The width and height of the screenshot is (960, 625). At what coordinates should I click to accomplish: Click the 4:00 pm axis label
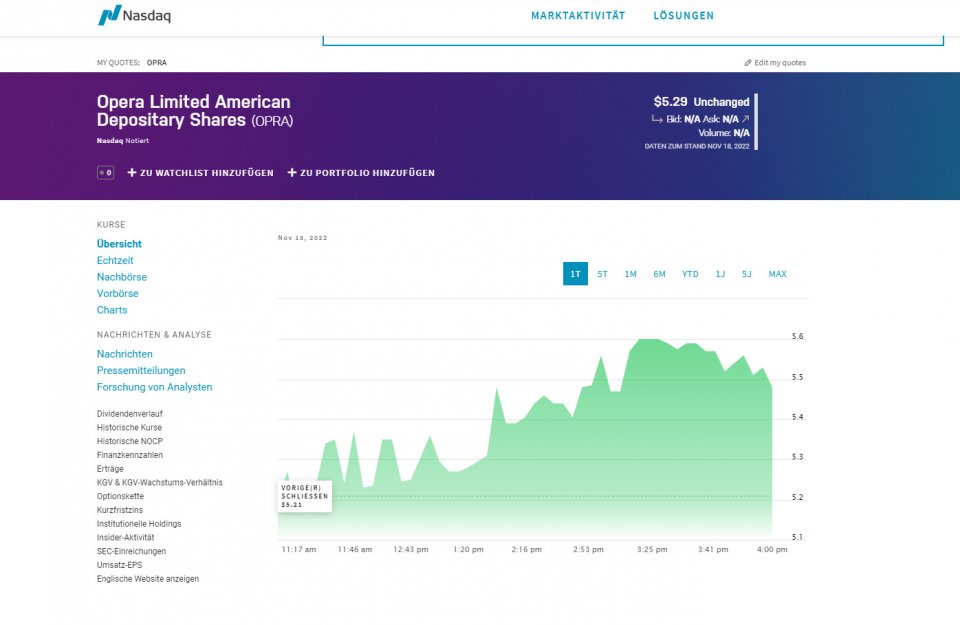tap(772, 550)
